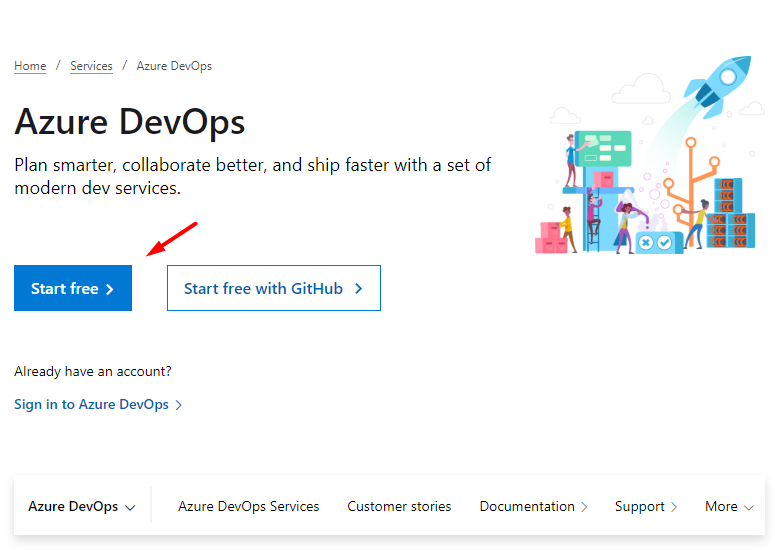Open the Support nav link
The image size is (775, 550).
646,507
